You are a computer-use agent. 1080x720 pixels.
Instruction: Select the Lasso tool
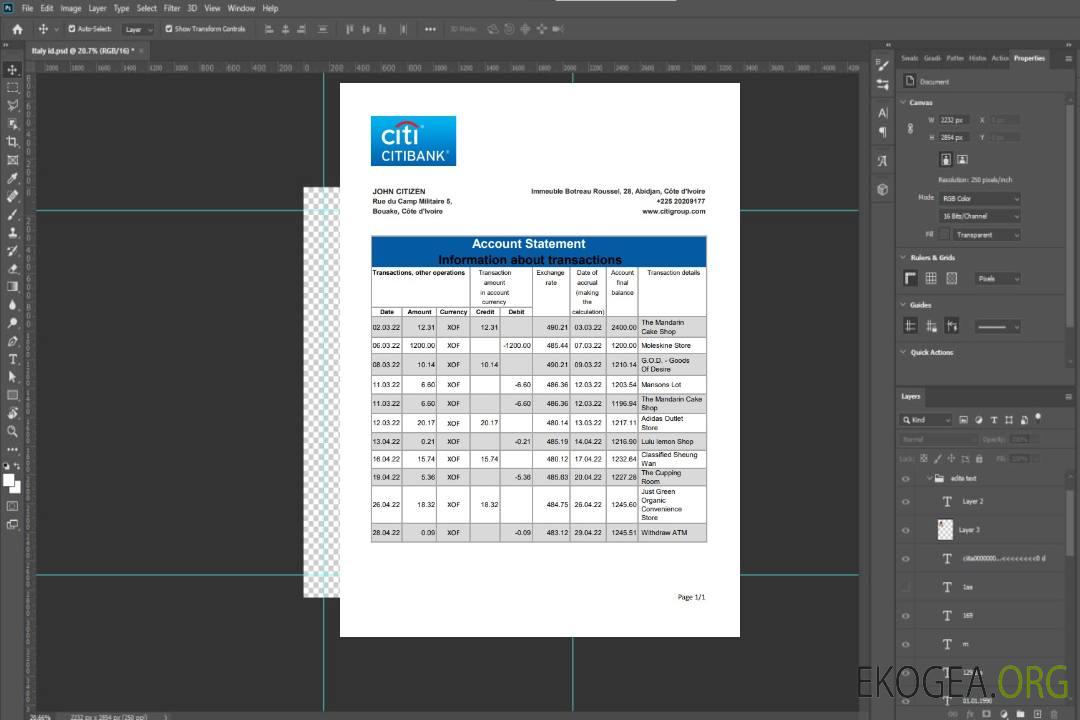(x=12, y=105)
